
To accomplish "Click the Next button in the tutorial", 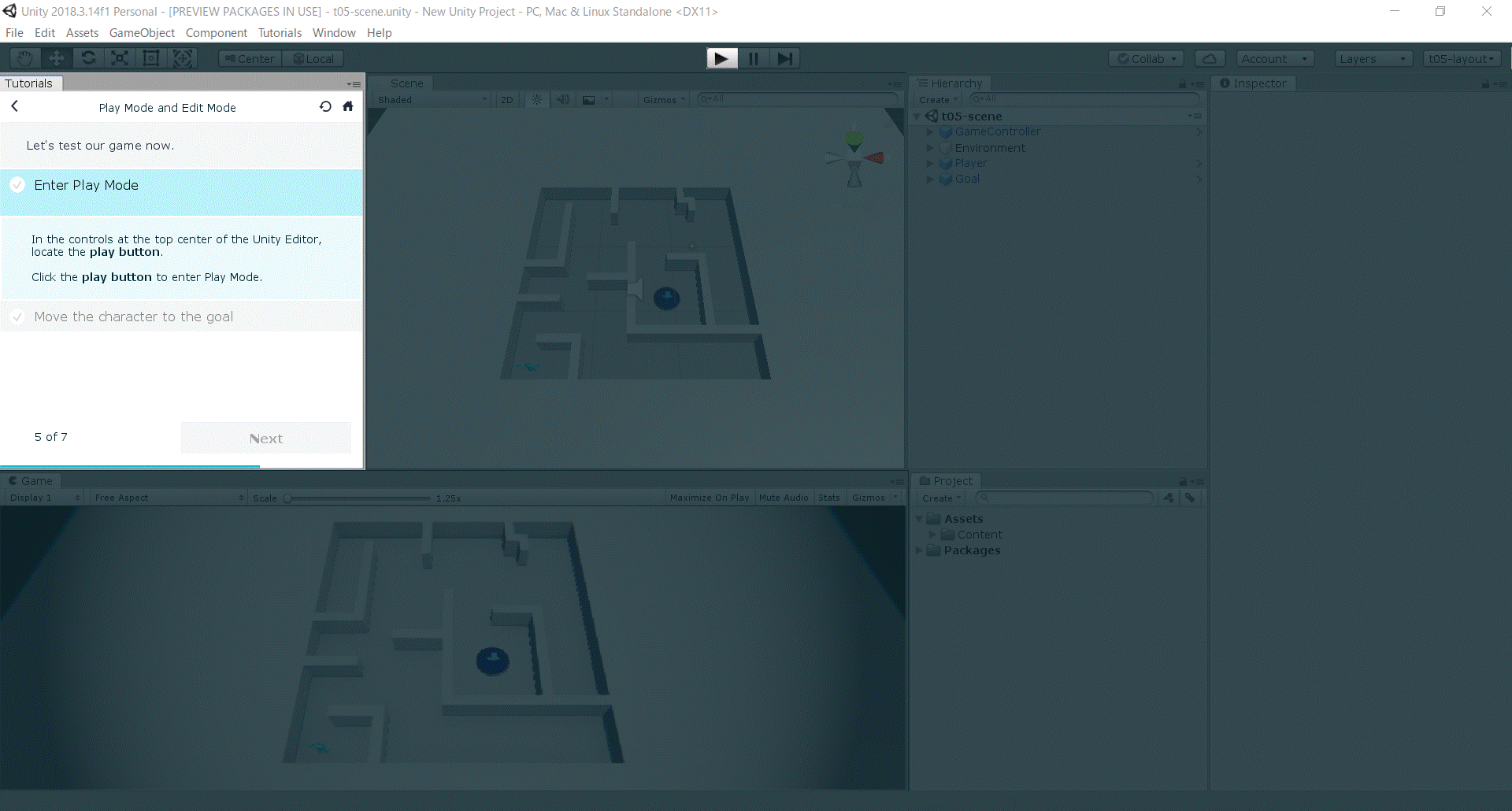I will click(266, 438).
